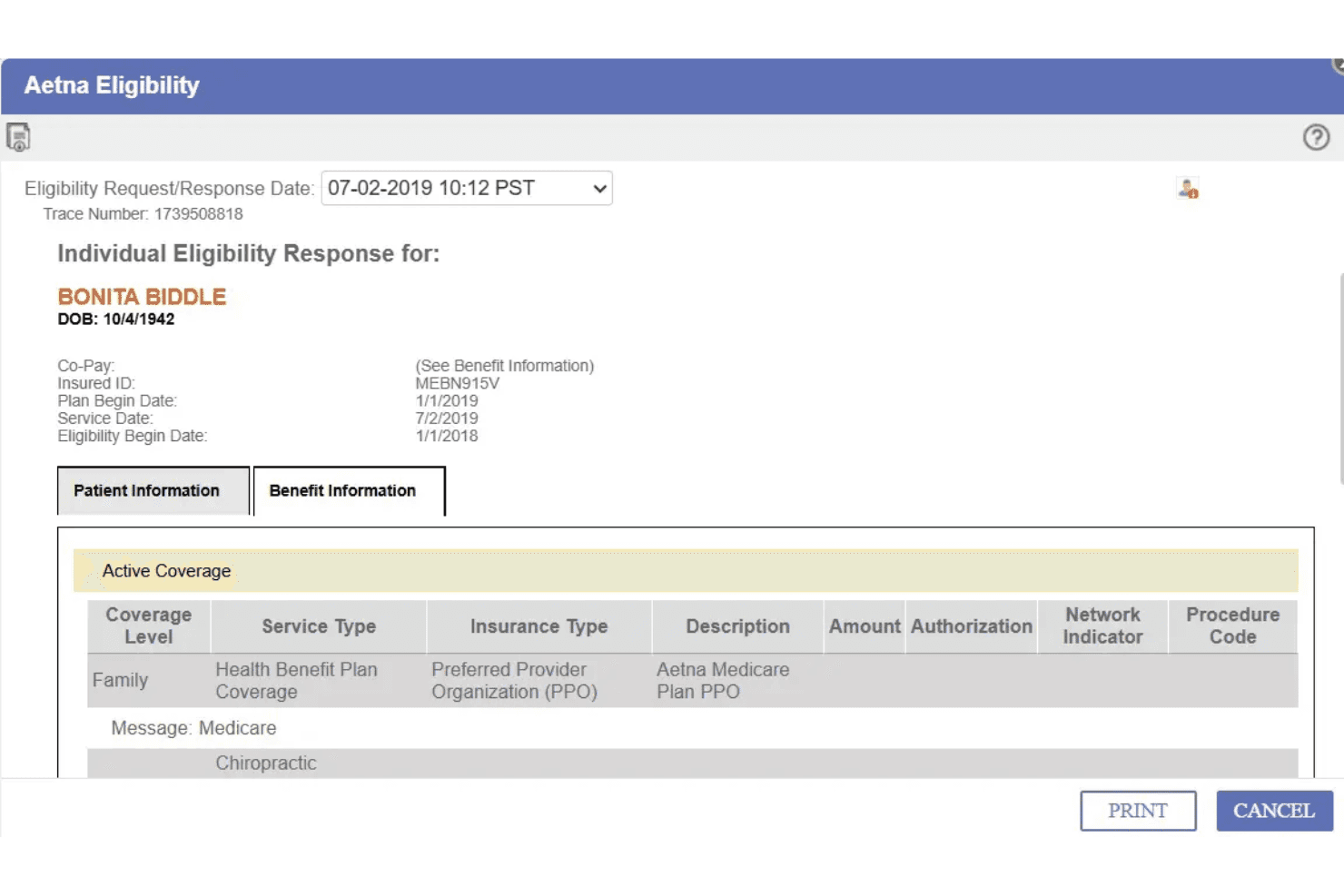Image resolution: width=1344 pixels, height=896 pixels.
Task: Click the Active Coverage section header
Action: tap(686, 571)
